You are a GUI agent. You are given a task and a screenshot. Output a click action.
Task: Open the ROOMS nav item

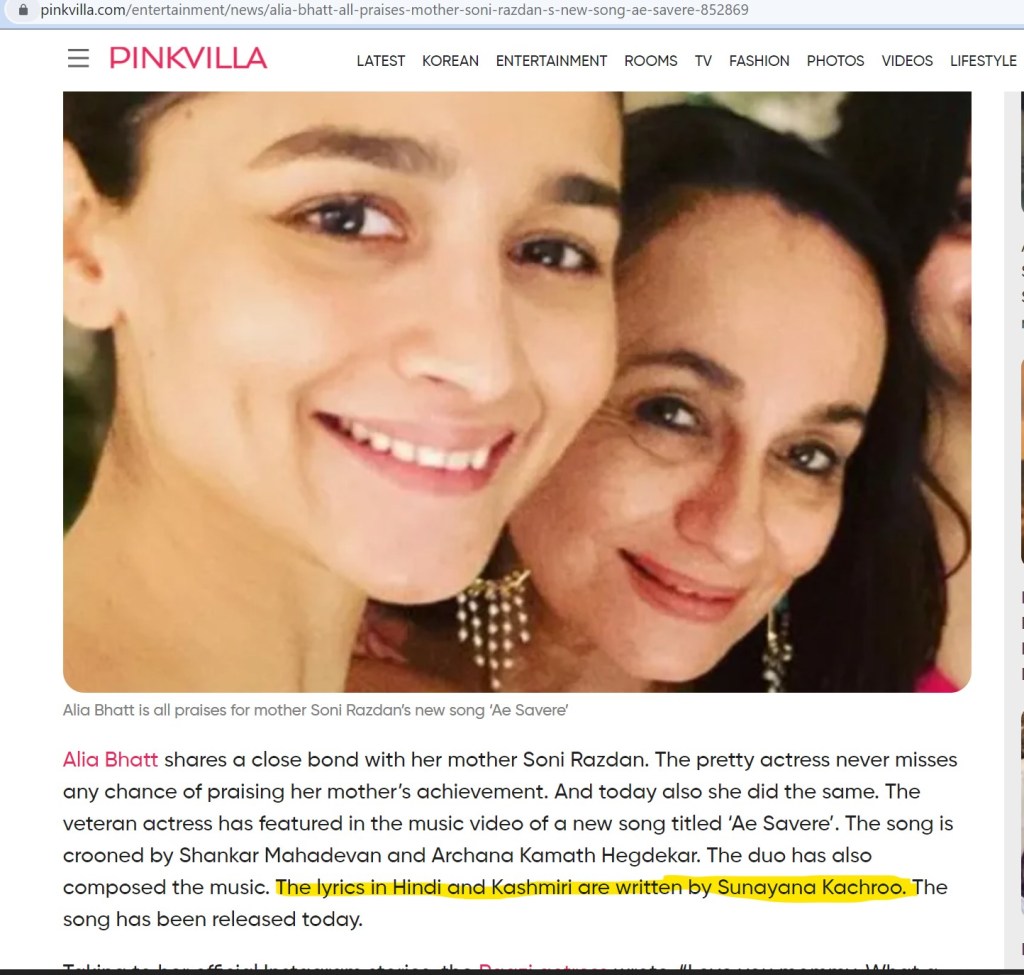click(650, 61)
